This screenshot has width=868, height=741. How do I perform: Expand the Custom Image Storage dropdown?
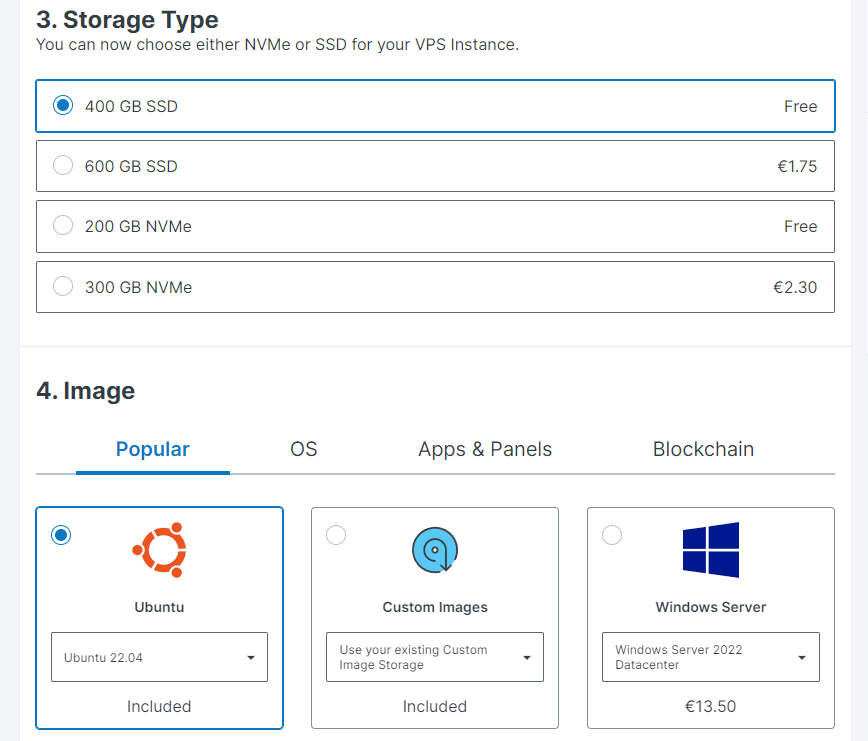(x=435, y=657)
